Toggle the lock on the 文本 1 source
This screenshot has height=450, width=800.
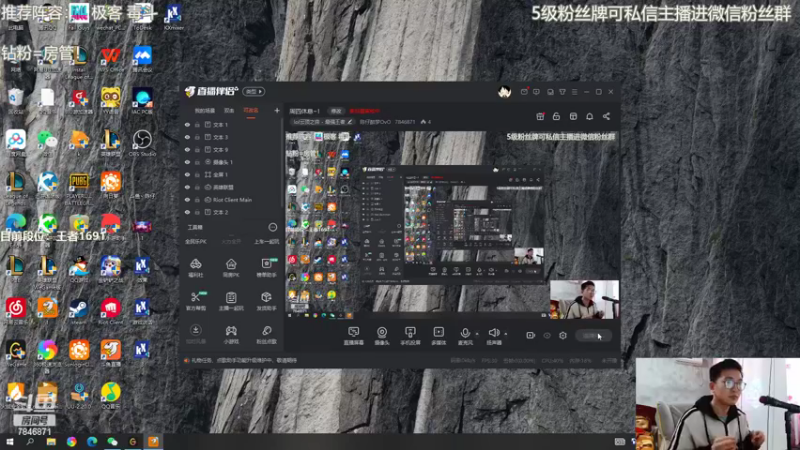point(197,124)
